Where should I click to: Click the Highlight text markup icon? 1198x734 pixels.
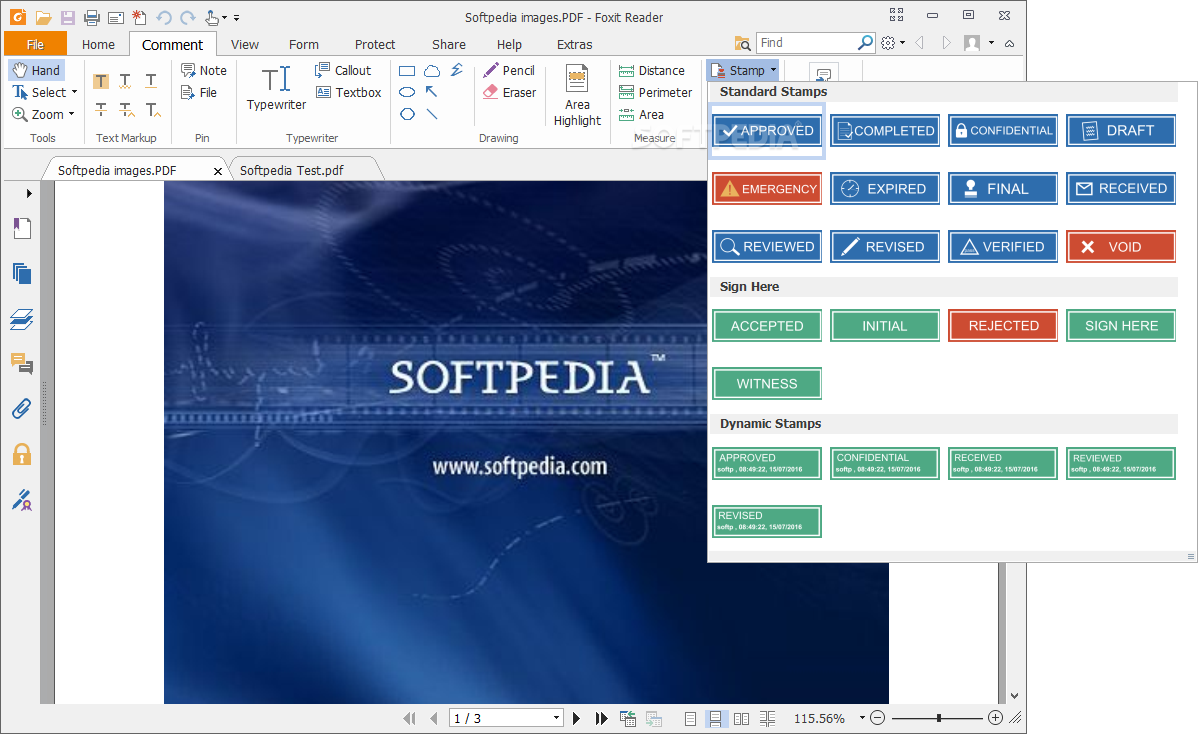coord(101,81)
